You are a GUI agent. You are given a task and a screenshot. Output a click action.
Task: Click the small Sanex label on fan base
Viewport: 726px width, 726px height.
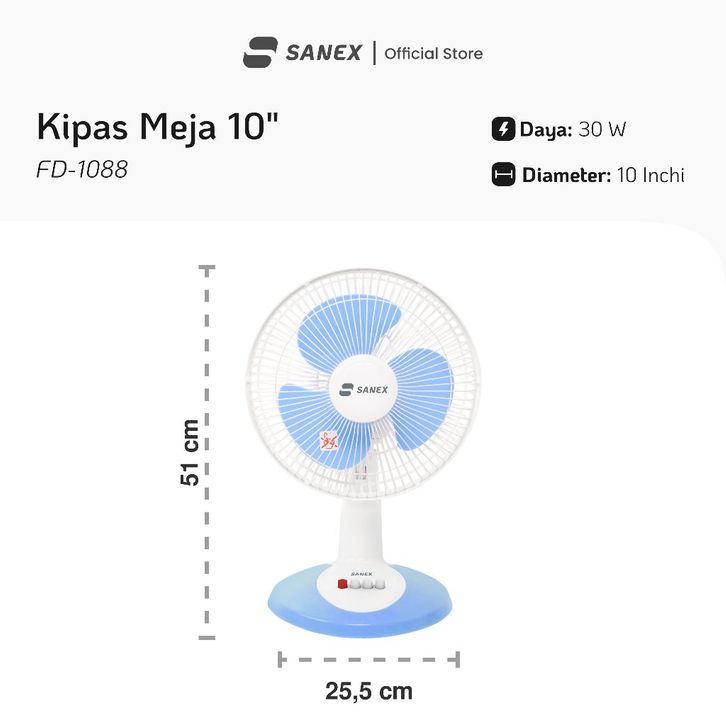pos(361,574)
